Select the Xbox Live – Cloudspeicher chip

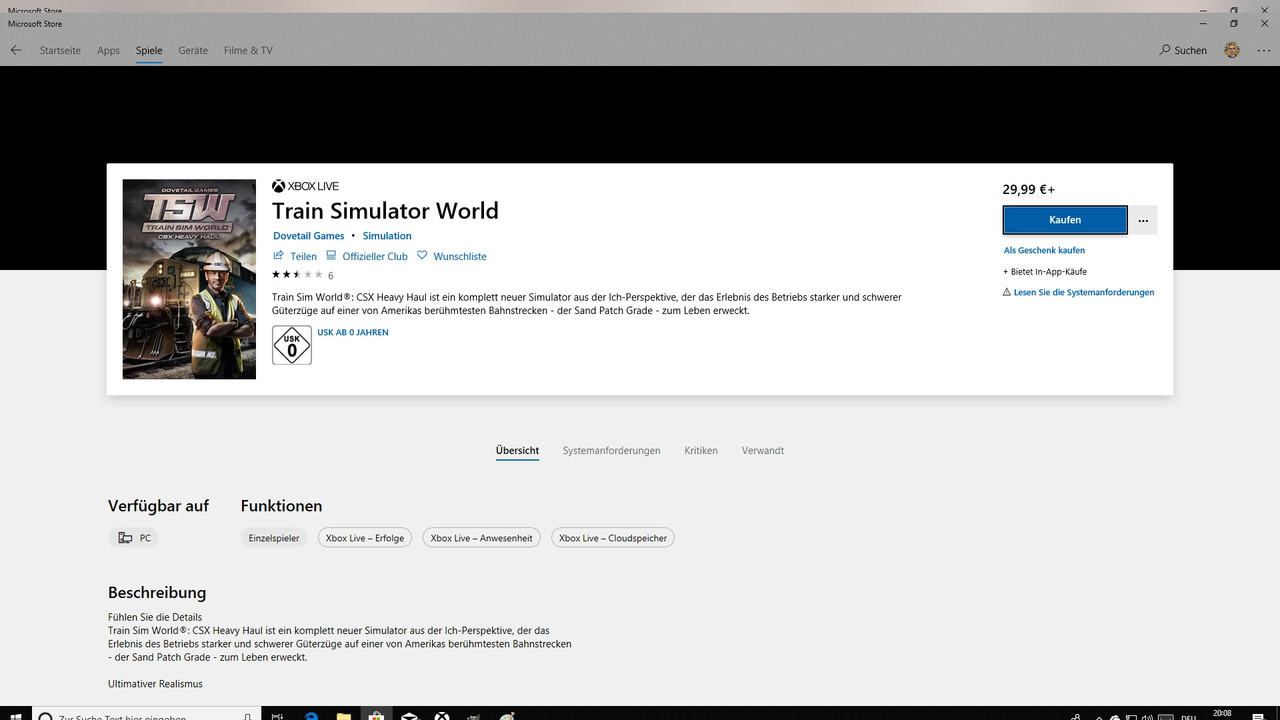click(613, 538)
